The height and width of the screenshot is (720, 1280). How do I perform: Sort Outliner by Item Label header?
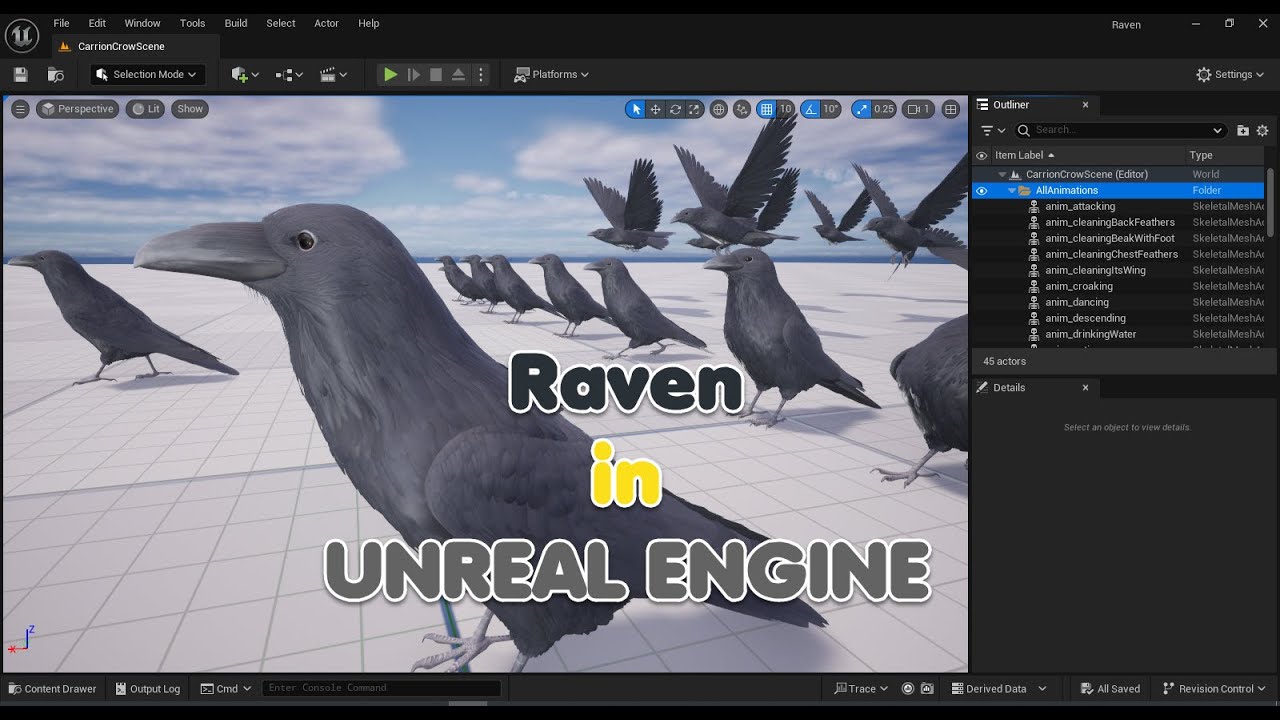[x=1088, y=156]
